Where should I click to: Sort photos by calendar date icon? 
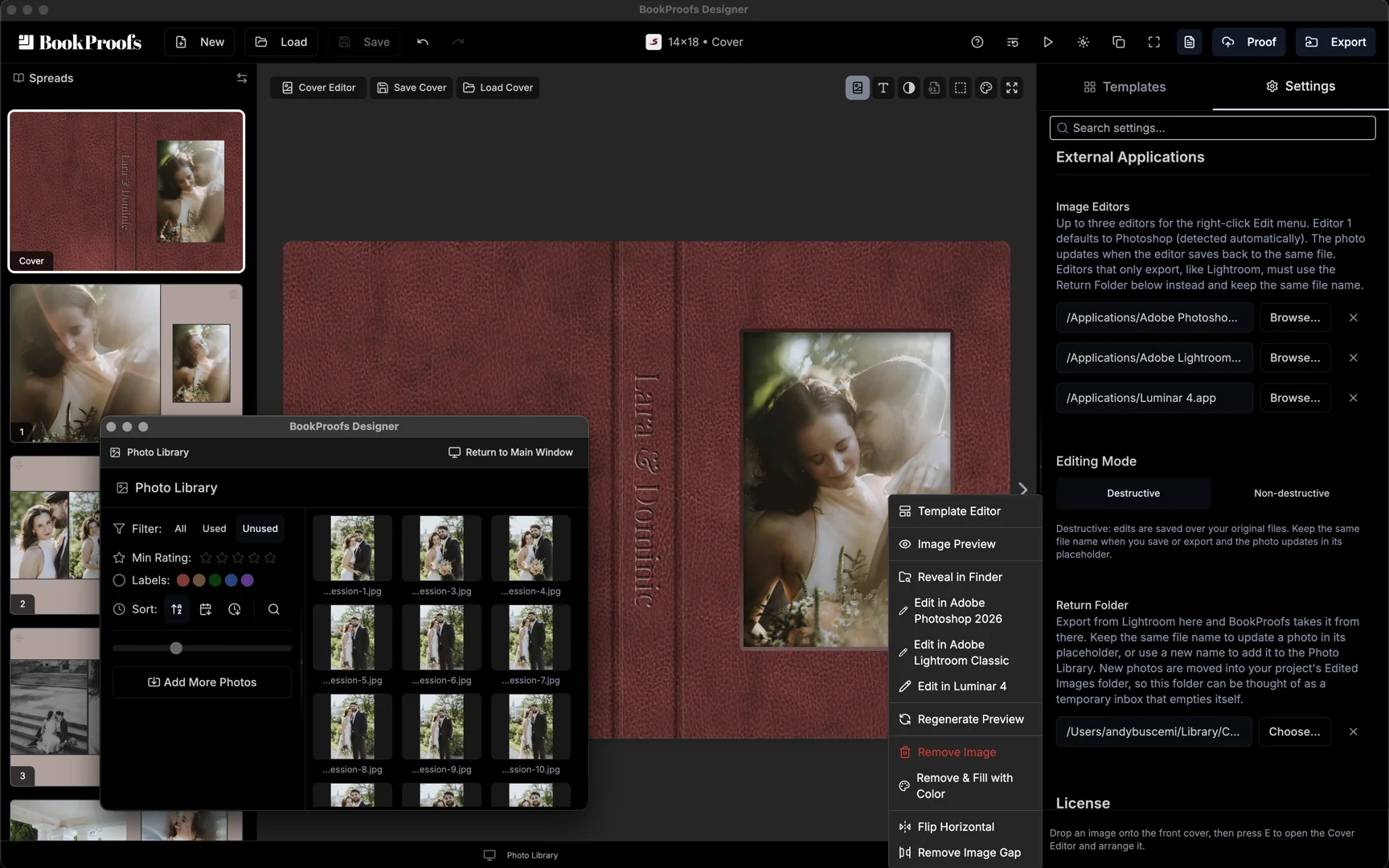coord(206,609)
